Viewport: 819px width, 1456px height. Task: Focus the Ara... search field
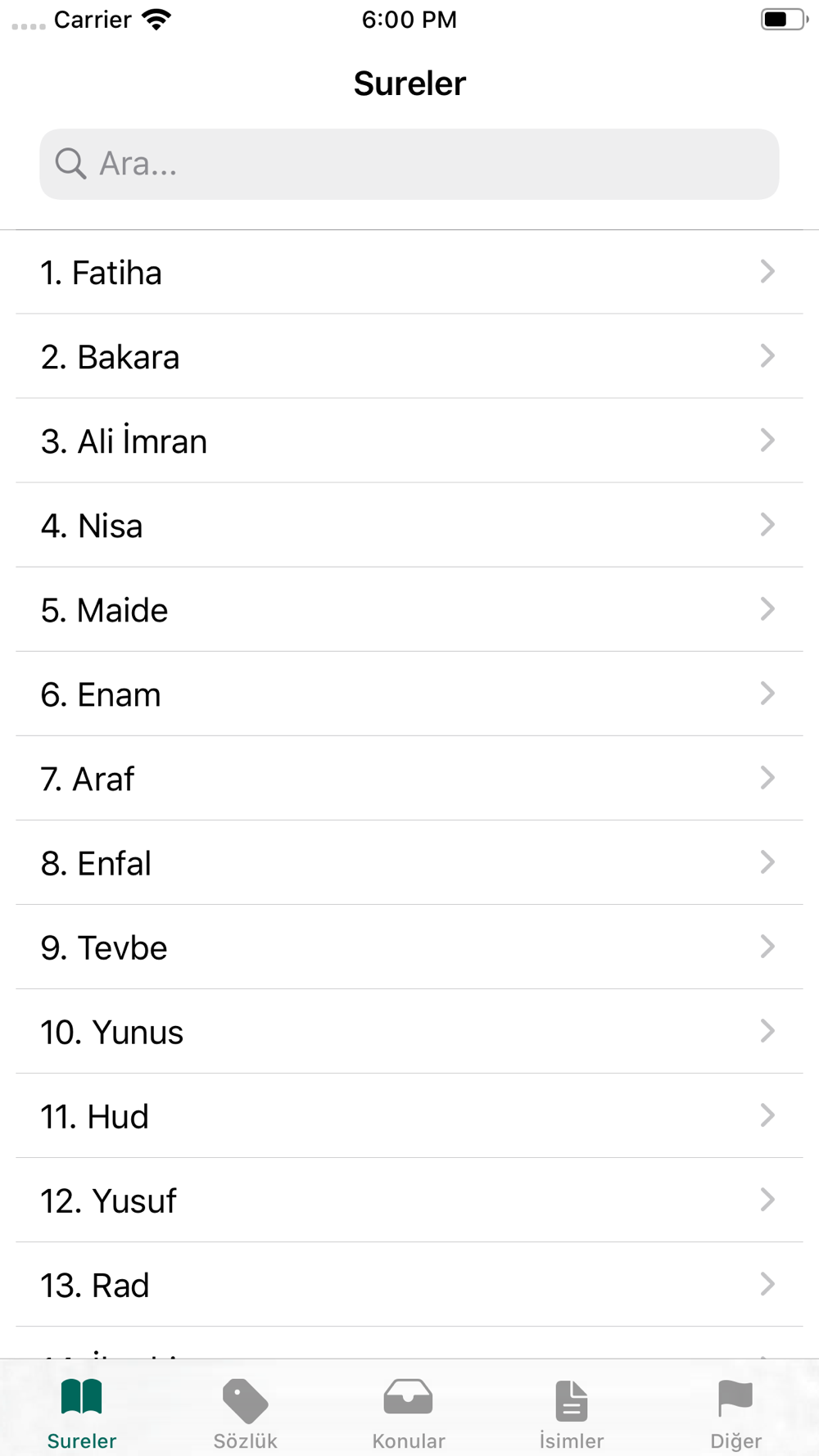click(x=409, y=164)
